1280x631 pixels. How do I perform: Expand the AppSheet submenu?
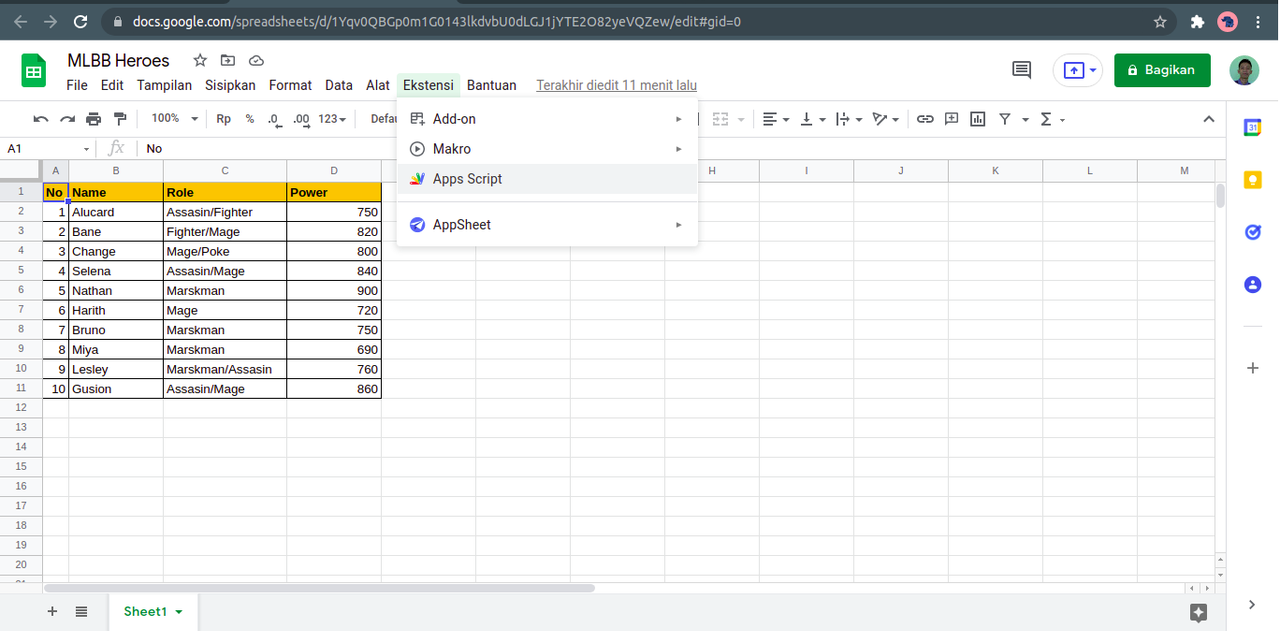(x=547, y=225)
